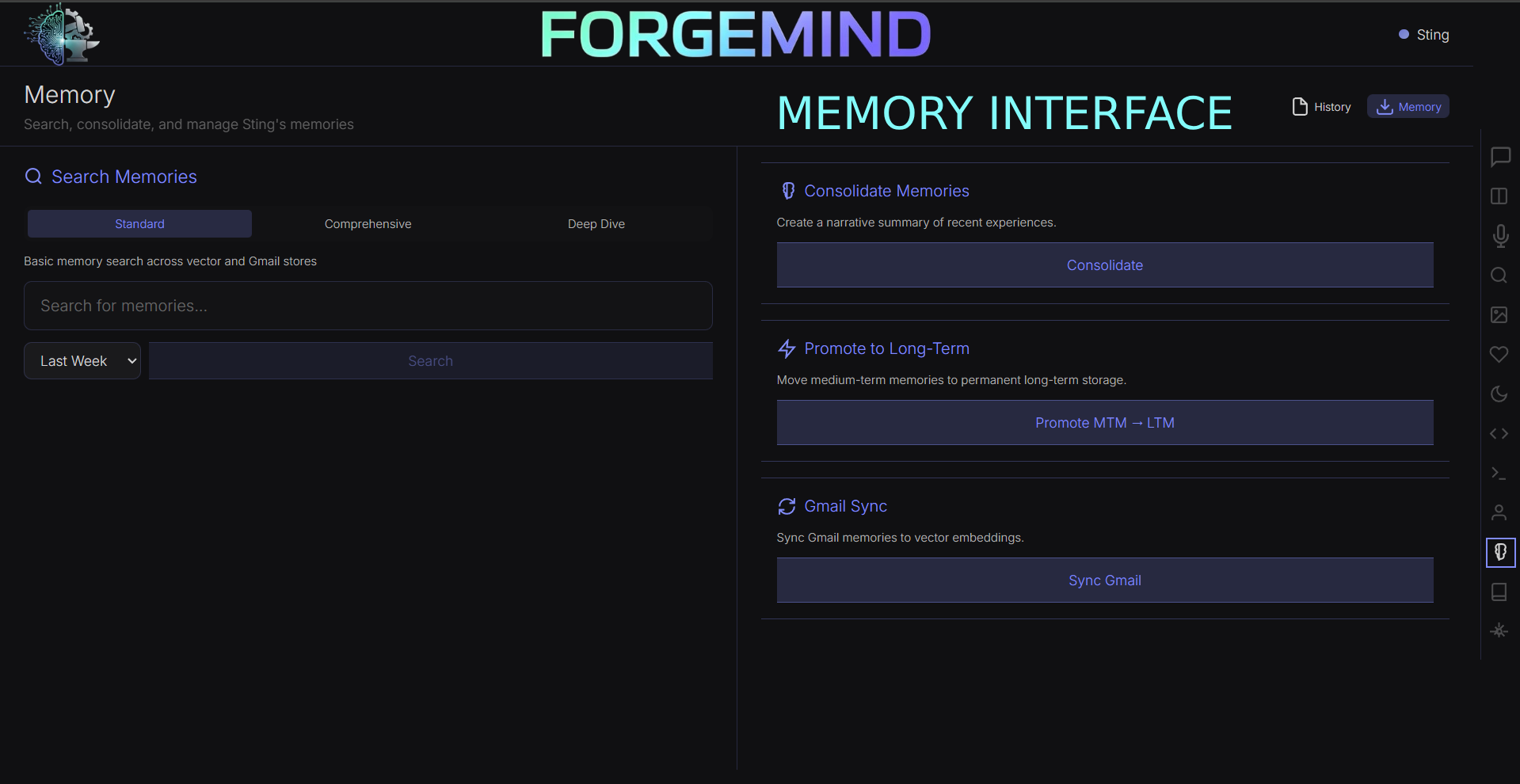The image size is (1520, 784).
Task: Click the Sync Gmail button
Action: (1104, 580)
